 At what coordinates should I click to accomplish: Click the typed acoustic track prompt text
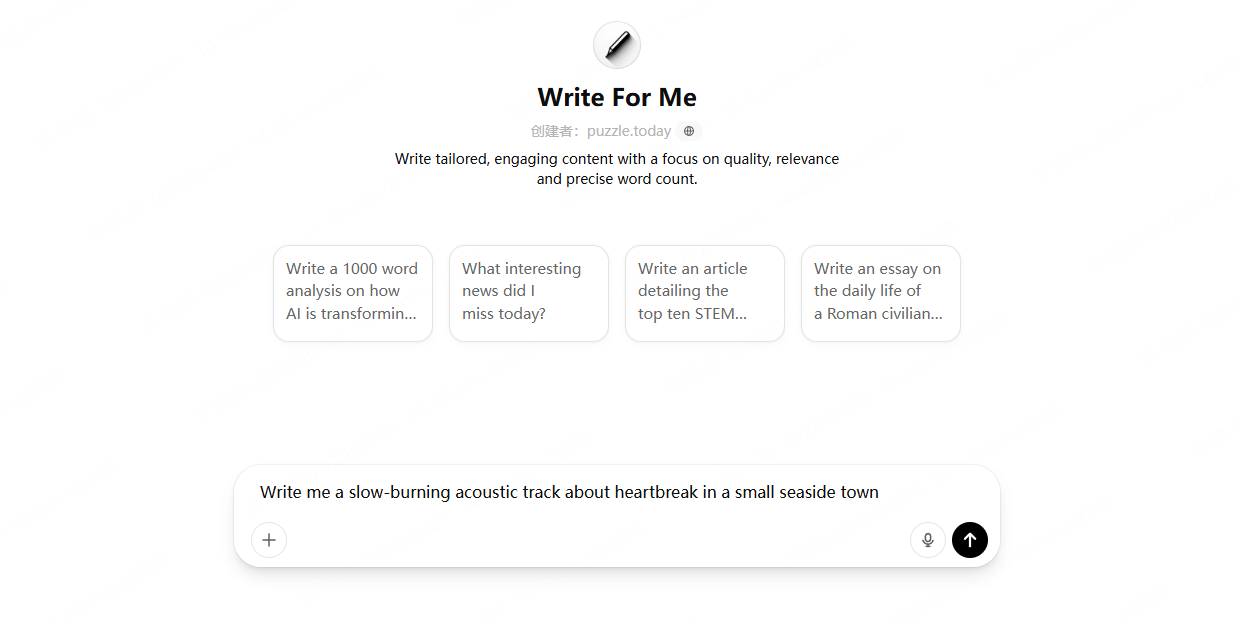569,492
